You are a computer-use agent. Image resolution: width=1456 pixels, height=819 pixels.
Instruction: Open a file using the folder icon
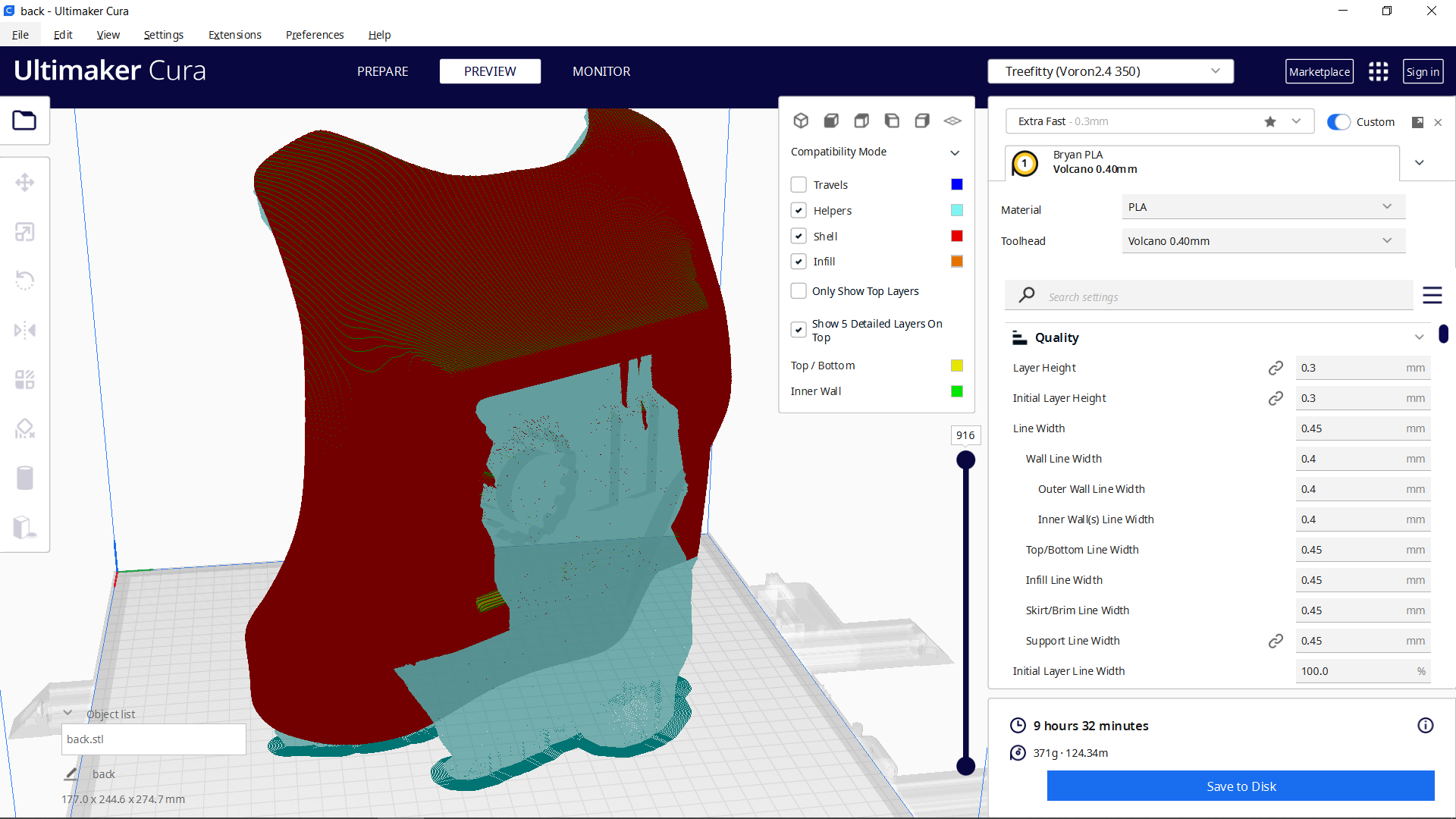tap(25, 120)
